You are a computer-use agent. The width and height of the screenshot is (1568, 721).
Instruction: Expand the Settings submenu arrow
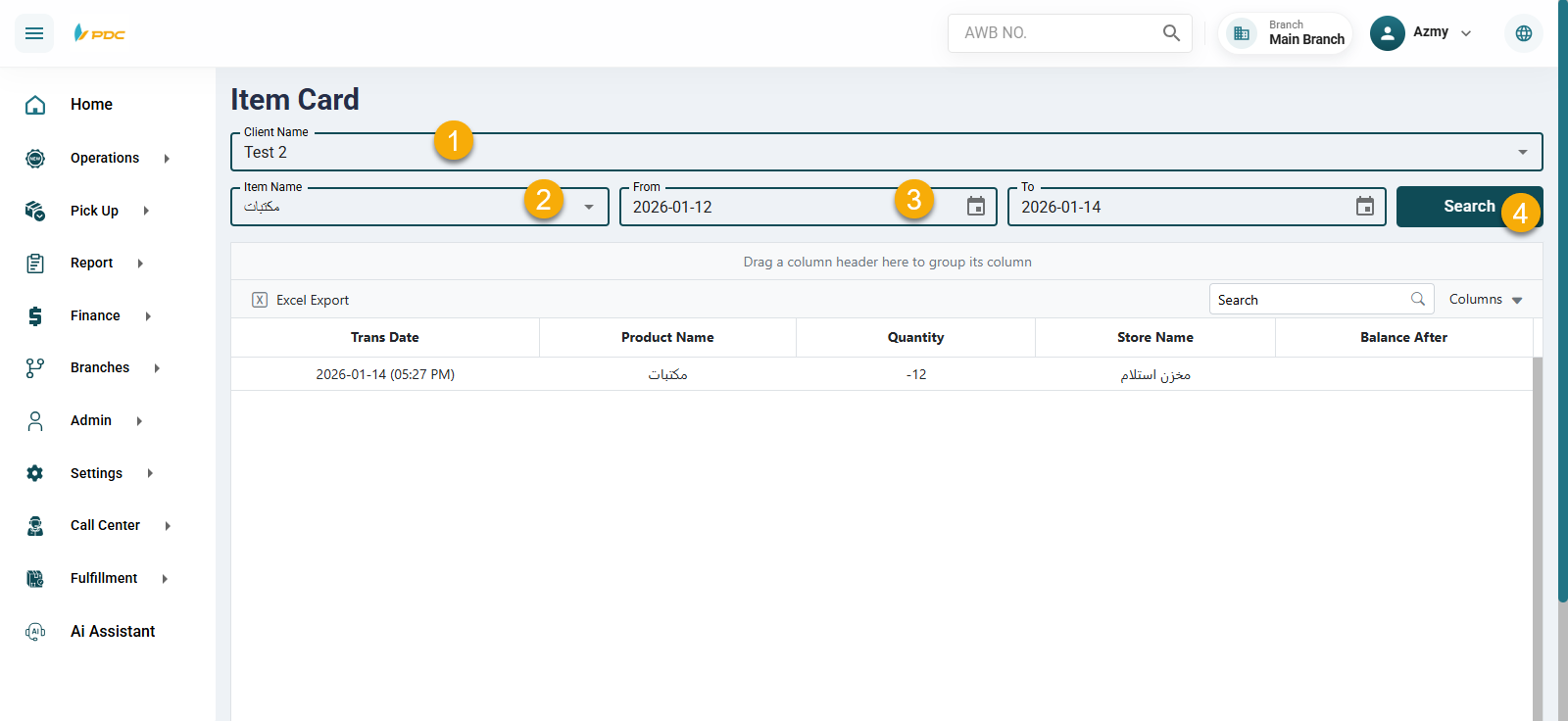pyautogui.click(x=150, y=473)
